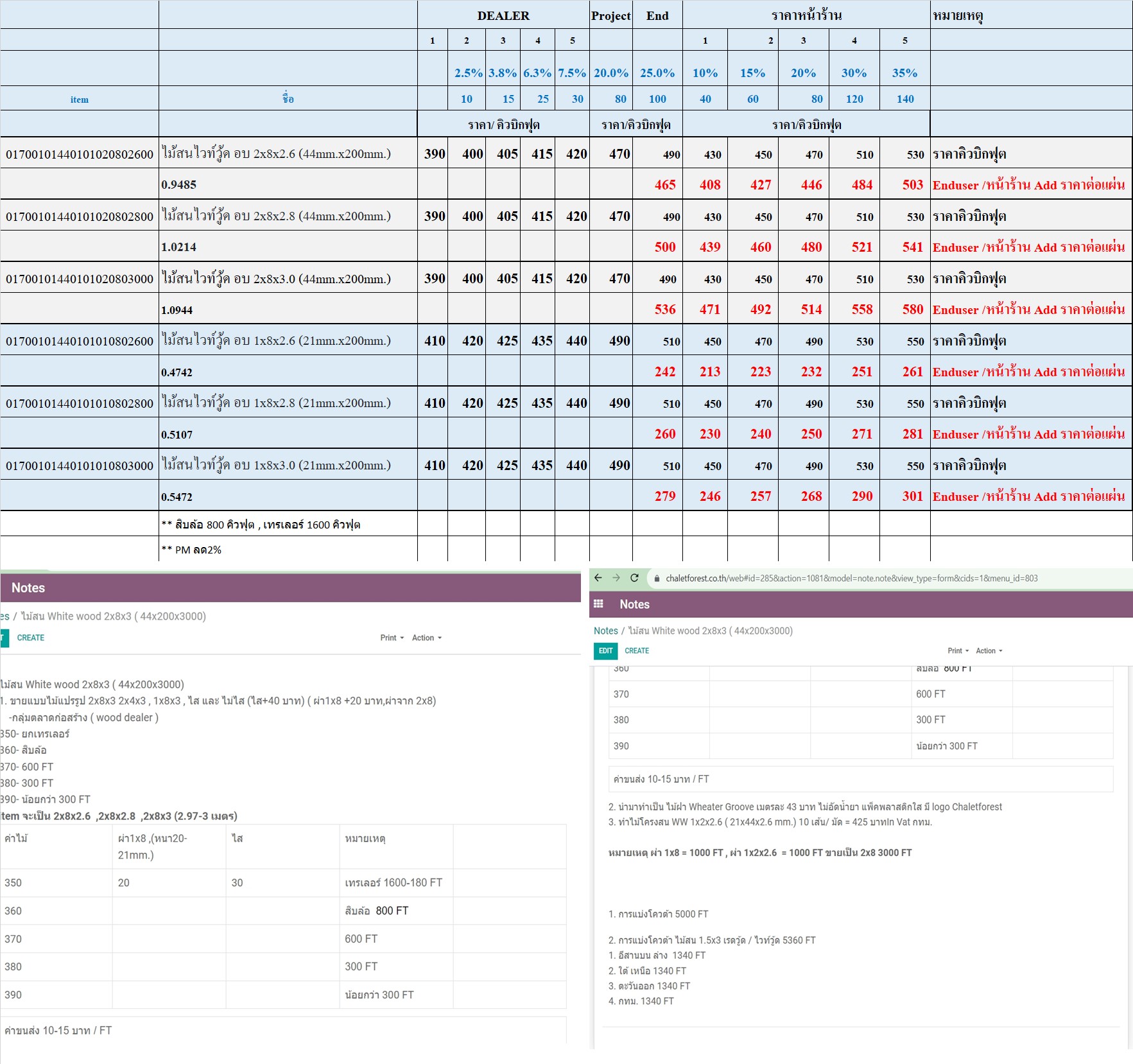Image resolution: width=1133 pixels, height=1064 pixels.
Task: Select the DEALER column header cell
Action: [x=503, y=15]
